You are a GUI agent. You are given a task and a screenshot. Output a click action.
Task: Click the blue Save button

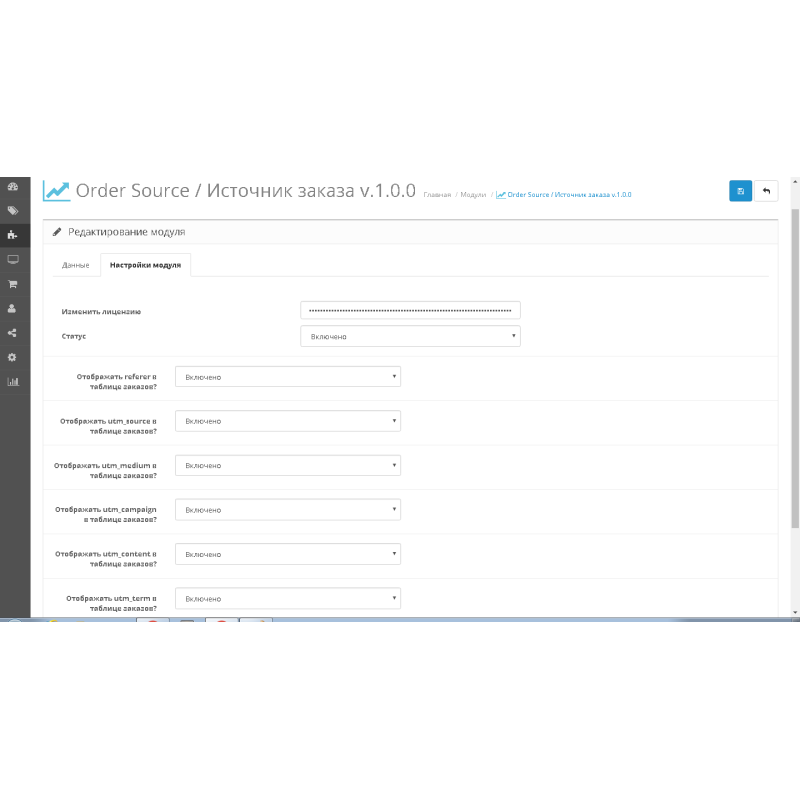point(740,191)
